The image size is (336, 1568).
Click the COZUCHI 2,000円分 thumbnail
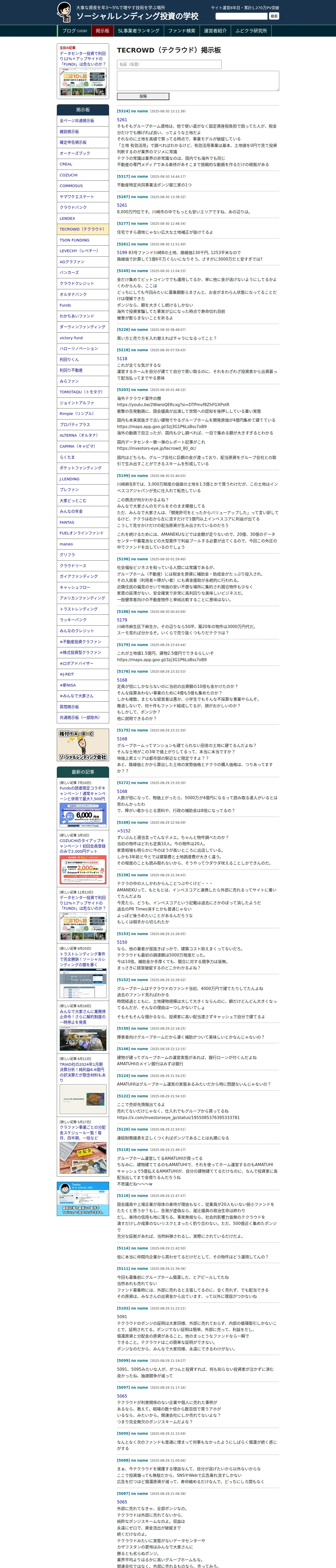coord(83,870)
